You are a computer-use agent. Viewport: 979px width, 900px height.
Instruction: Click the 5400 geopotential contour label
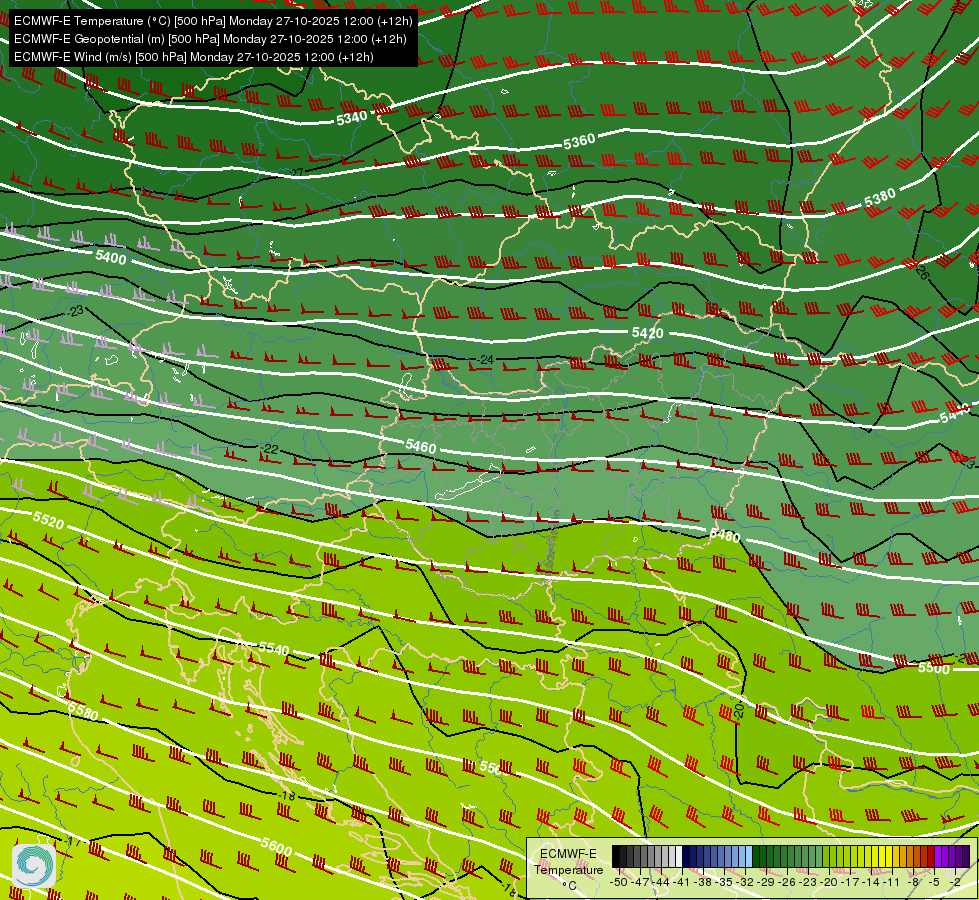click(x=111, y=257)
